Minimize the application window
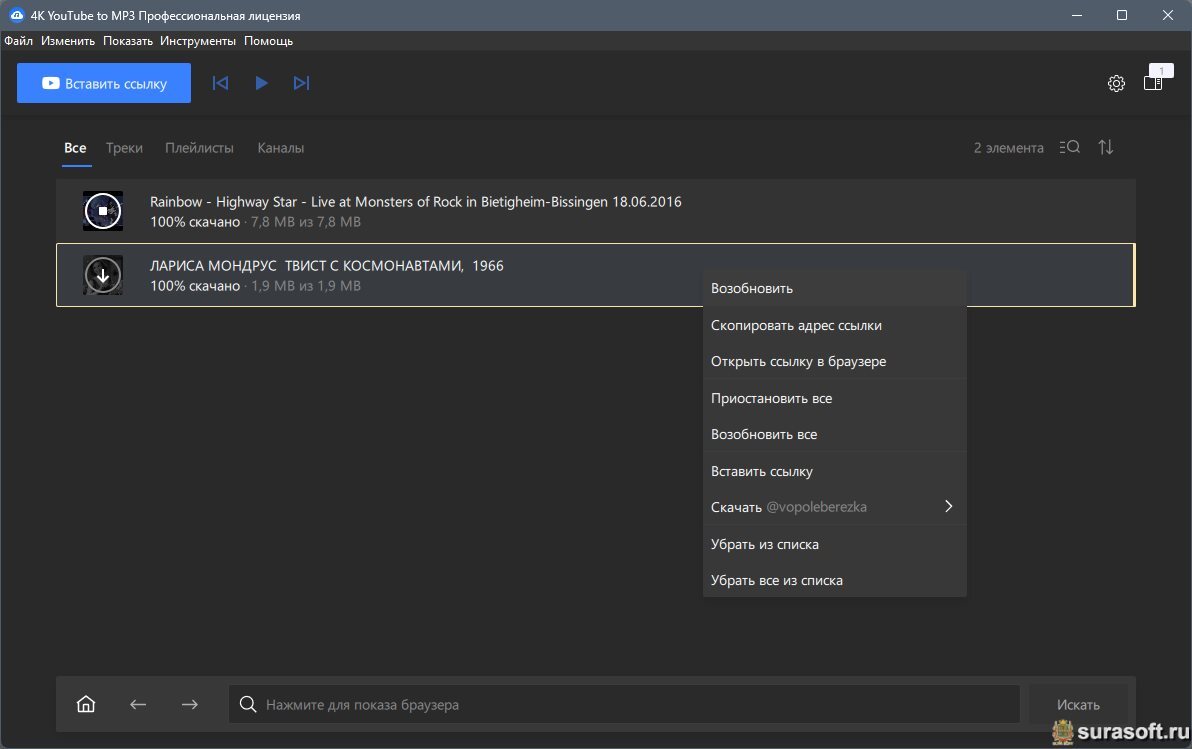Viewport: 1192px width, 749px height. click(1076, 15)
